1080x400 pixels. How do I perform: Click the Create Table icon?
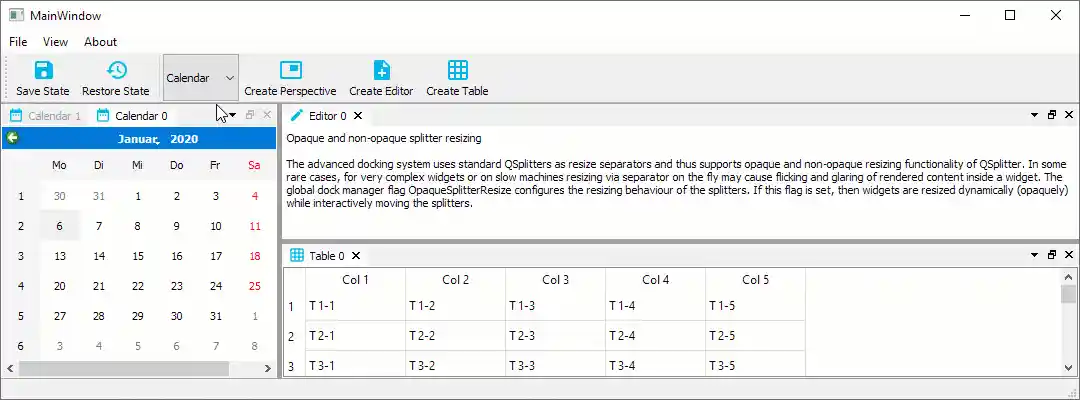457,70
